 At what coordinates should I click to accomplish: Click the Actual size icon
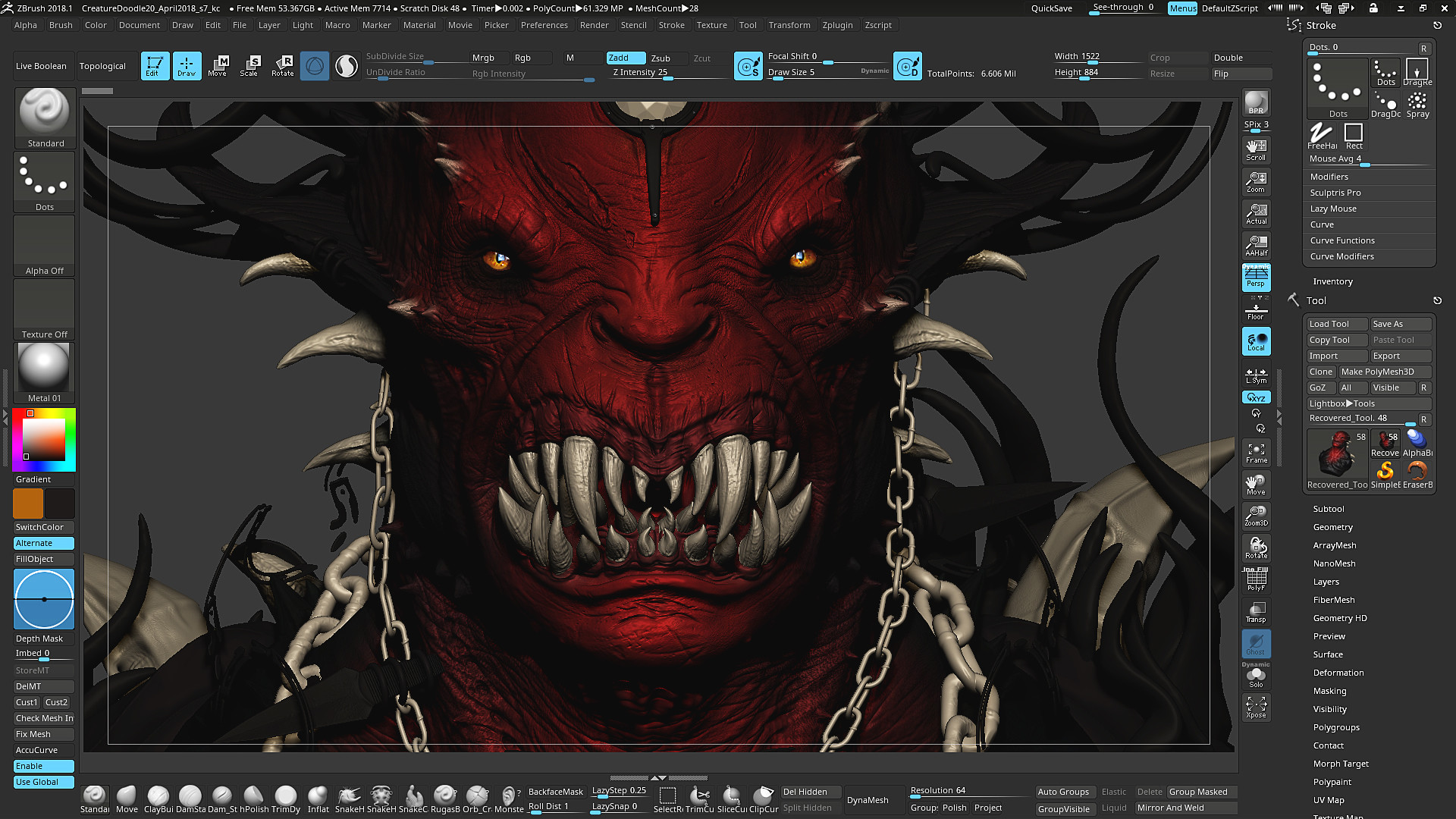pos(1256,213)
